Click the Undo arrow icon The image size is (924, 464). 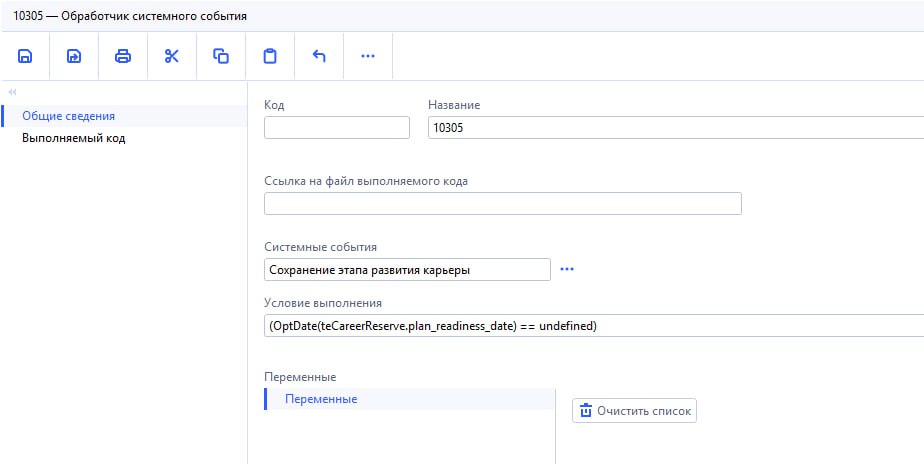(x=319, y=56)
